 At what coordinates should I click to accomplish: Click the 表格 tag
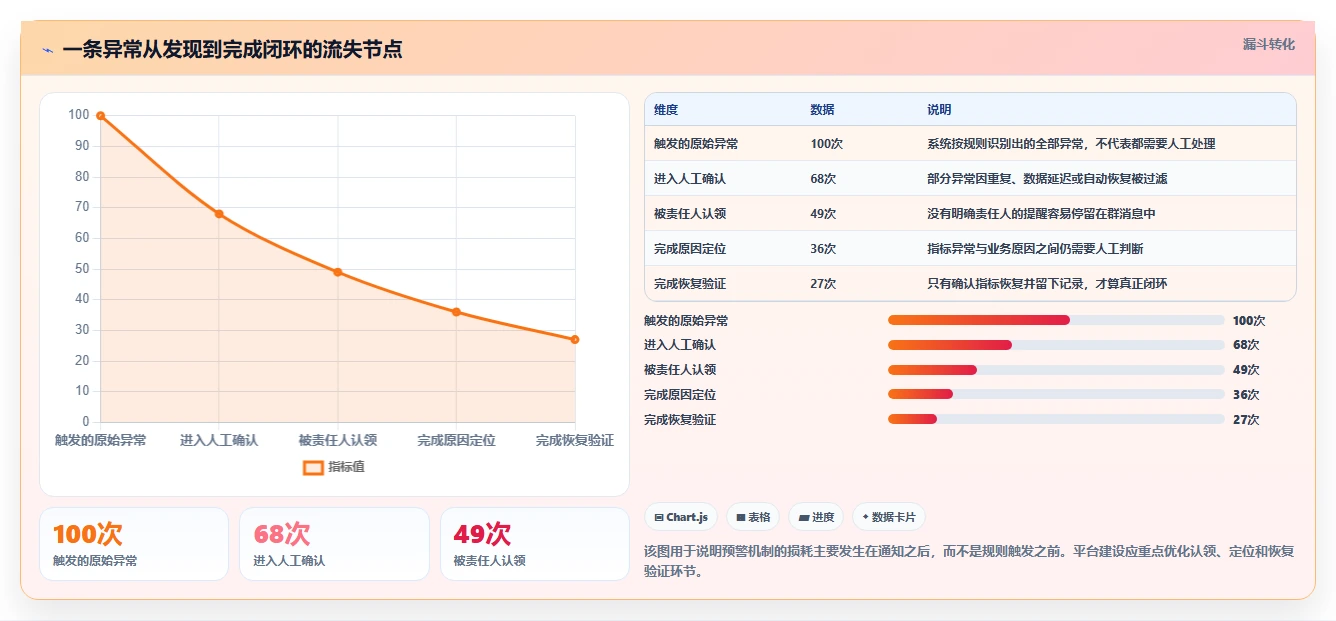pyautogui.click(x=753, y=517)
